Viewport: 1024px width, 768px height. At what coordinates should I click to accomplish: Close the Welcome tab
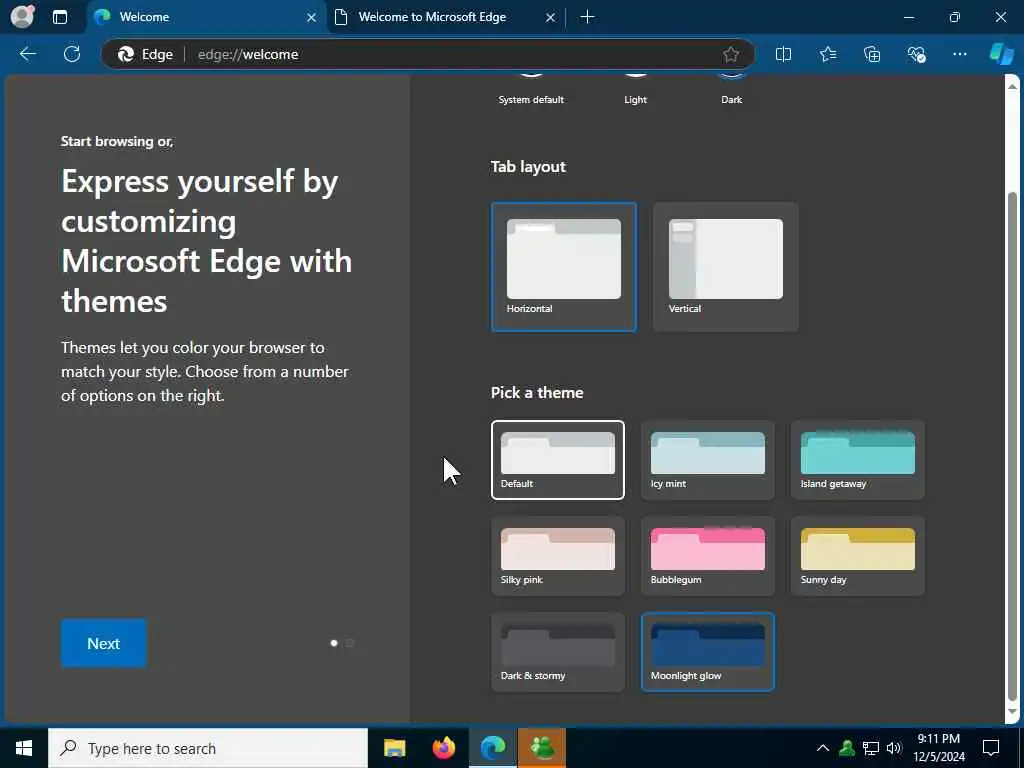312,18
